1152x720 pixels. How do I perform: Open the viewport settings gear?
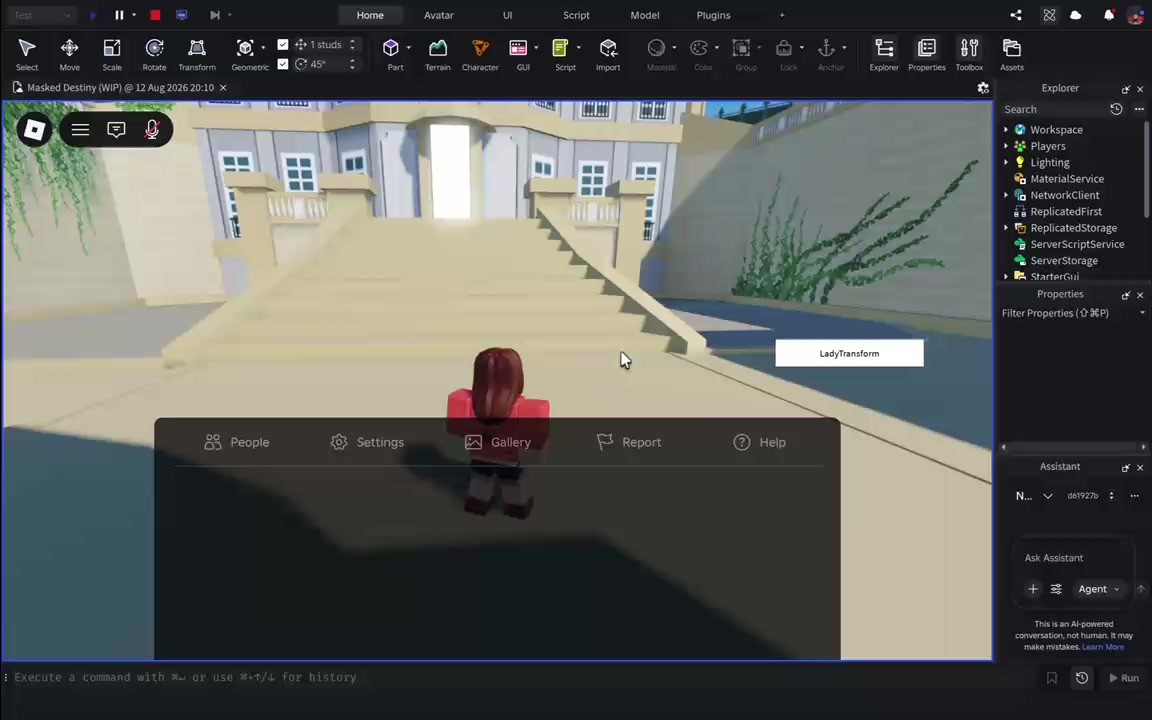(983, 87)
